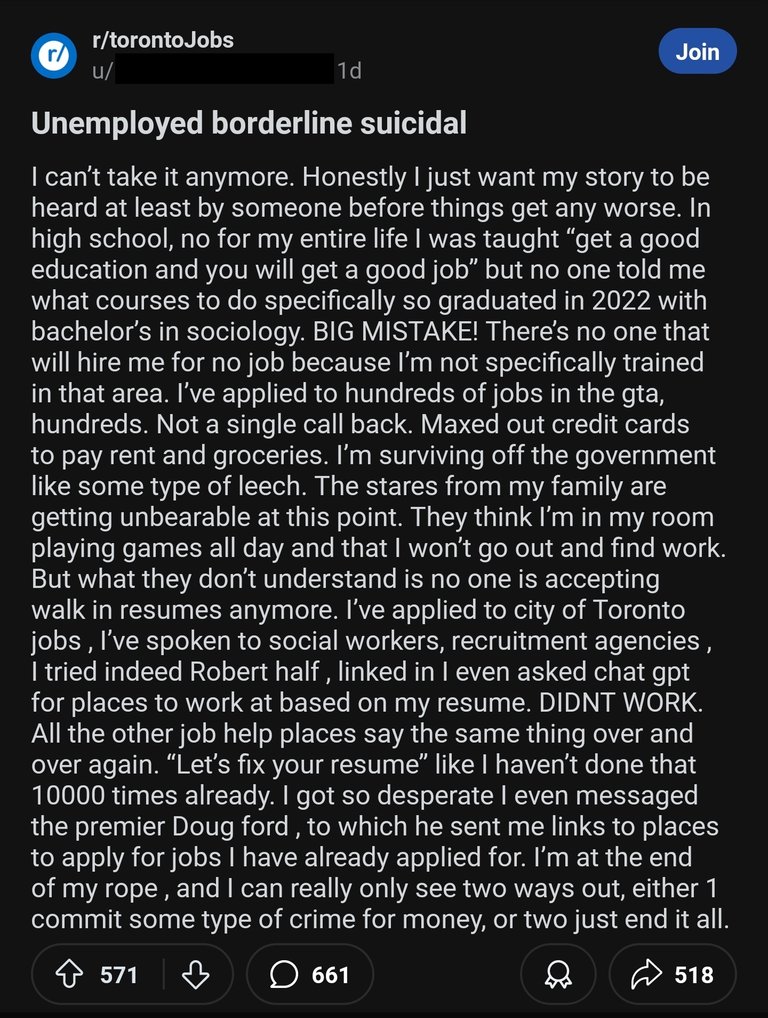Downvote the post with the down arrow
This screenshot has width=768, height=1018.
point(195,974)
